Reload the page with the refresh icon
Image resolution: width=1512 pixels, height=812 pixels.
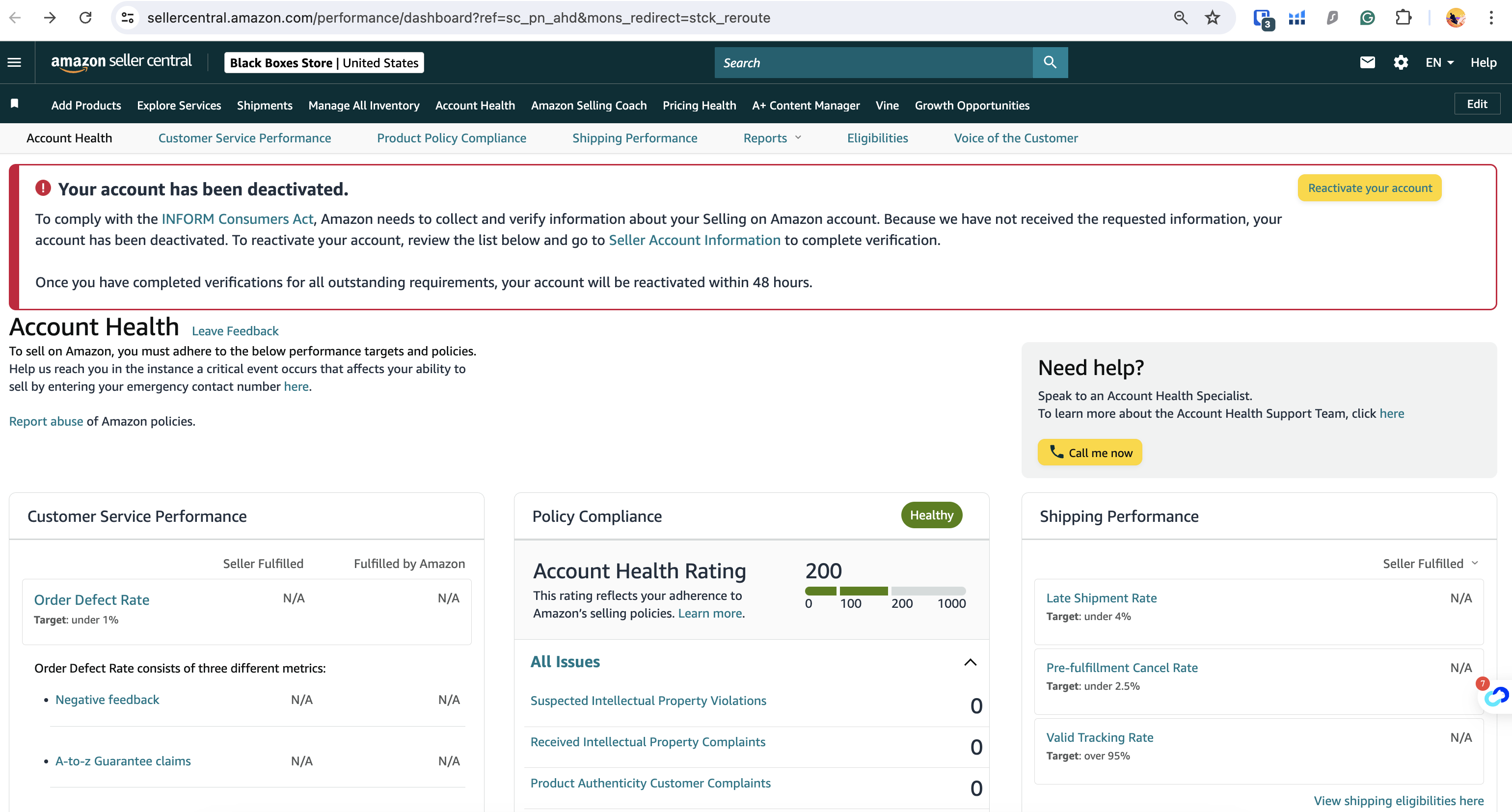pyautogui.click(x=86, y=18)
